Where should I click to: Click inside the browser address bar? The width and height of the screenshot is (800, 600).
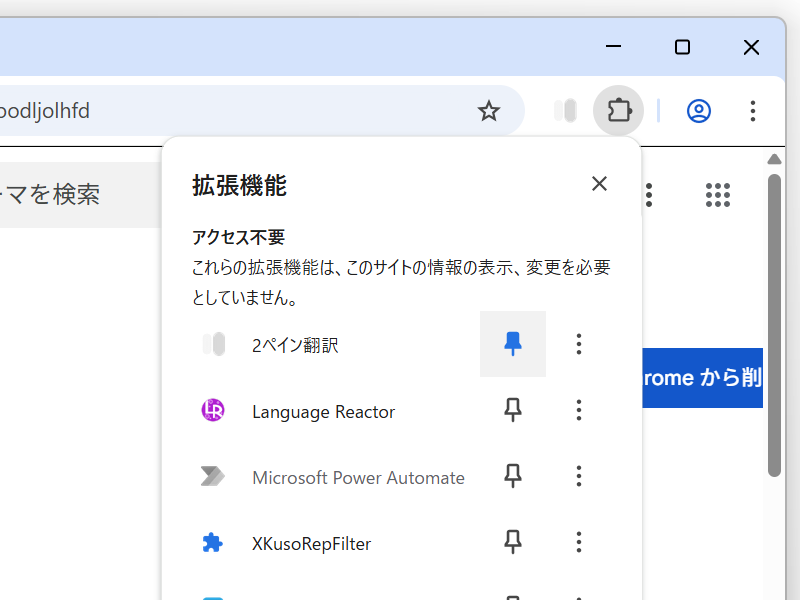coord(200,111)
